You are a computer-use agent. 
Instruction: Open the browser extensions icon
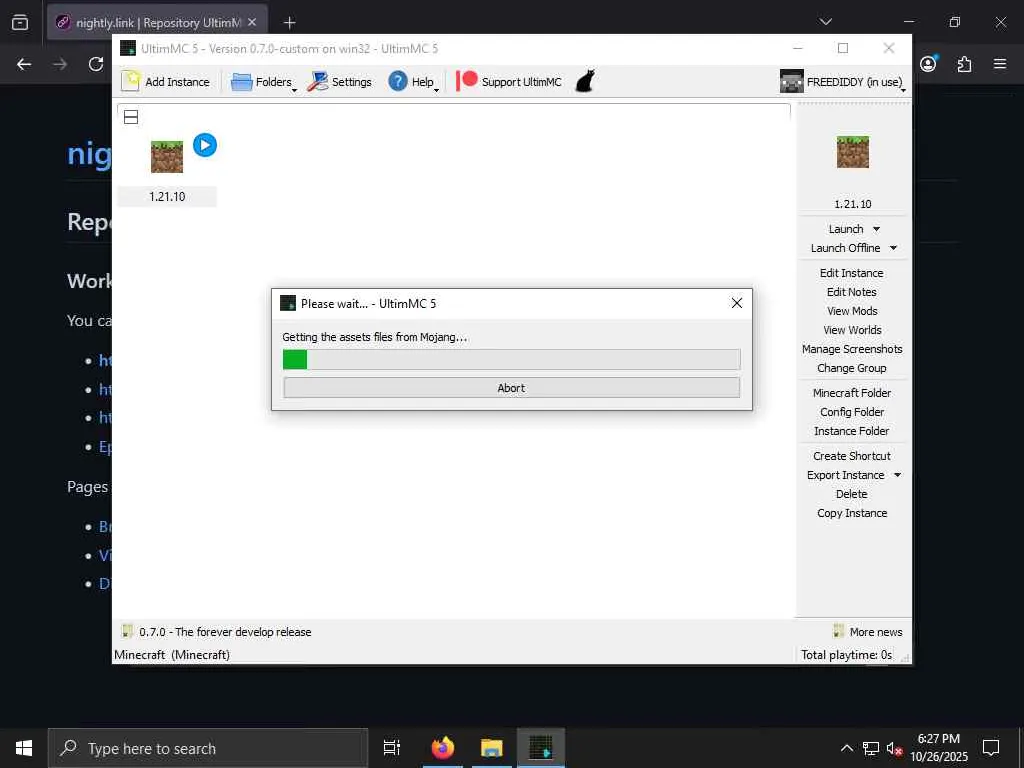pyautogui.click(x=964, y=64)
